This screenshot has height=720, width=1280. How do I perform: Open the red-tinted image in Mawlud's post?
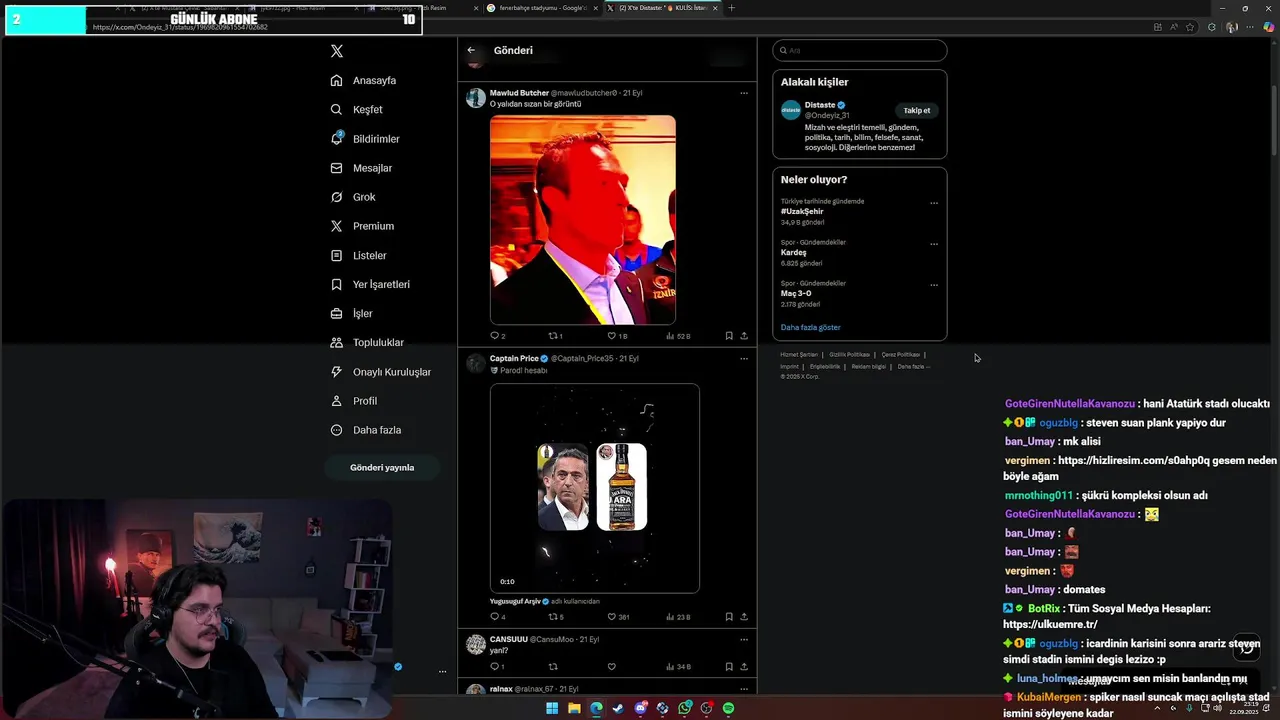pyautogui.click(x=583, y=220)
